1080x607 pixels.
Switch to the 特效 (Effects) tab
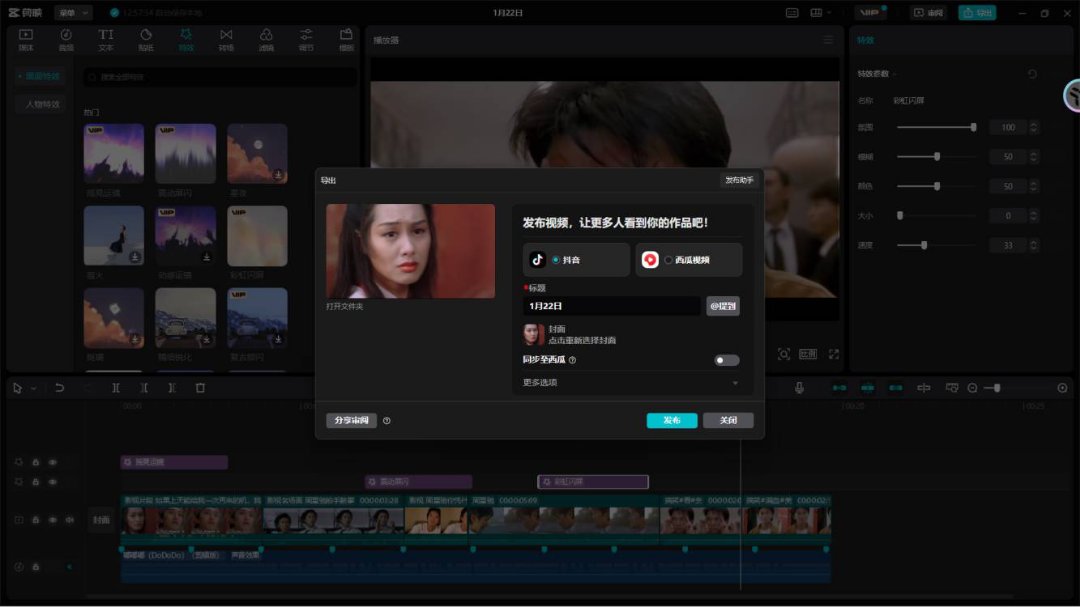pos(186,39)
